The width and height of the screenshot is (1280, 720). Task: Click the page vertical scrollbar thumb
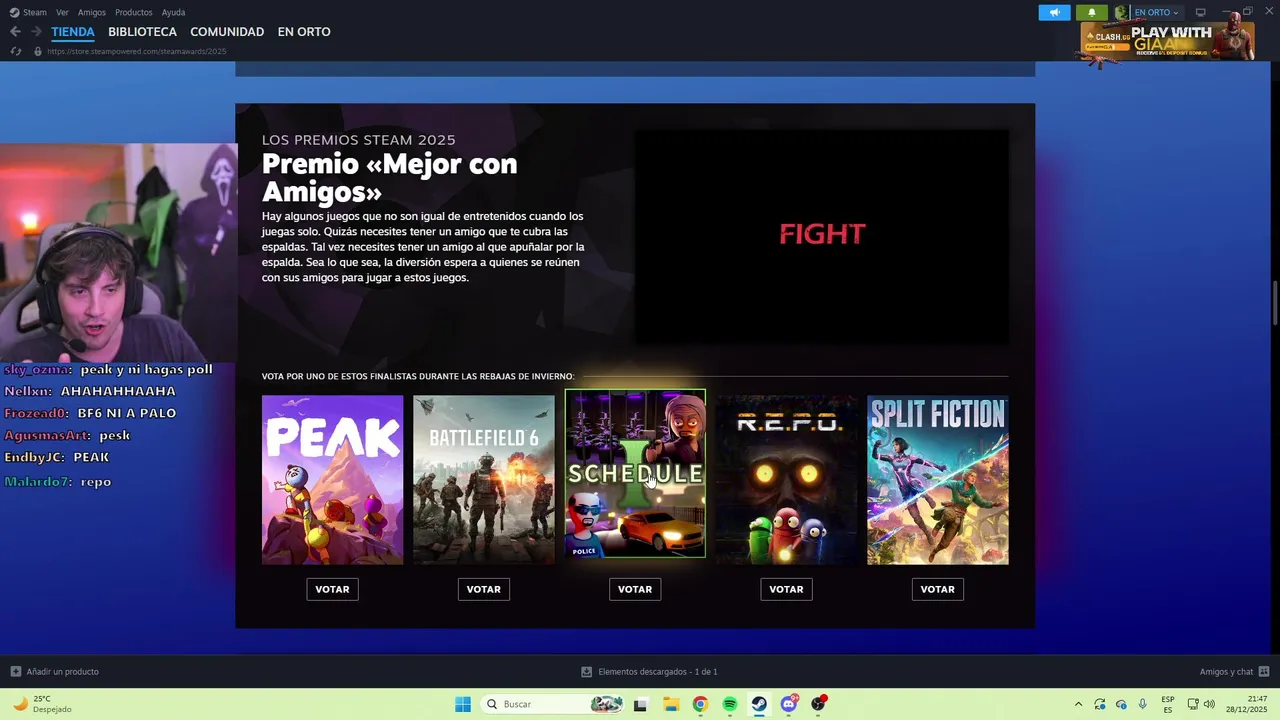tap(1275, 303)
